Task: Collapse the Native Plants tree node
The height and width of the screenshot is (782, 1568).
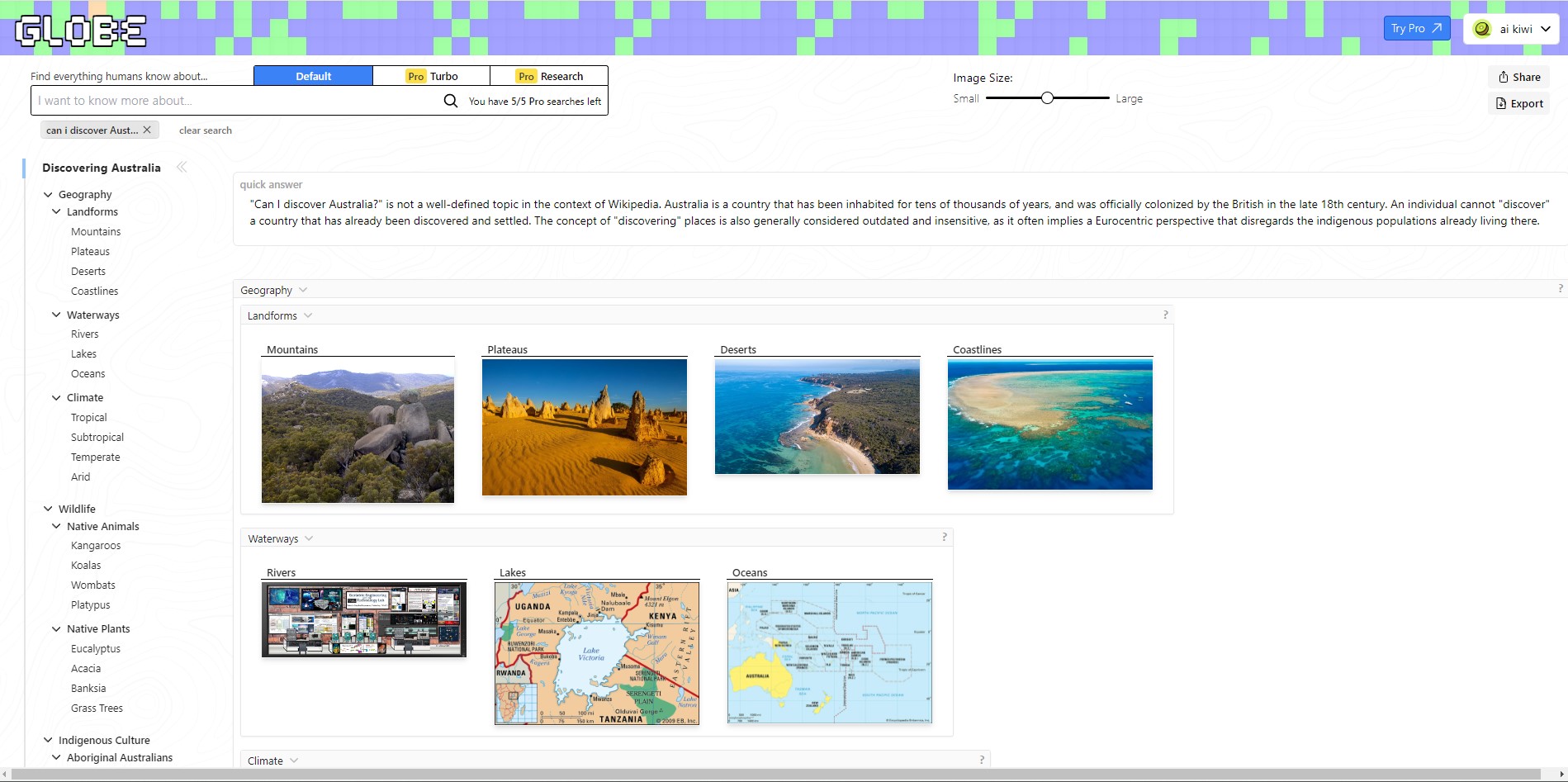Action: [56, 628]
